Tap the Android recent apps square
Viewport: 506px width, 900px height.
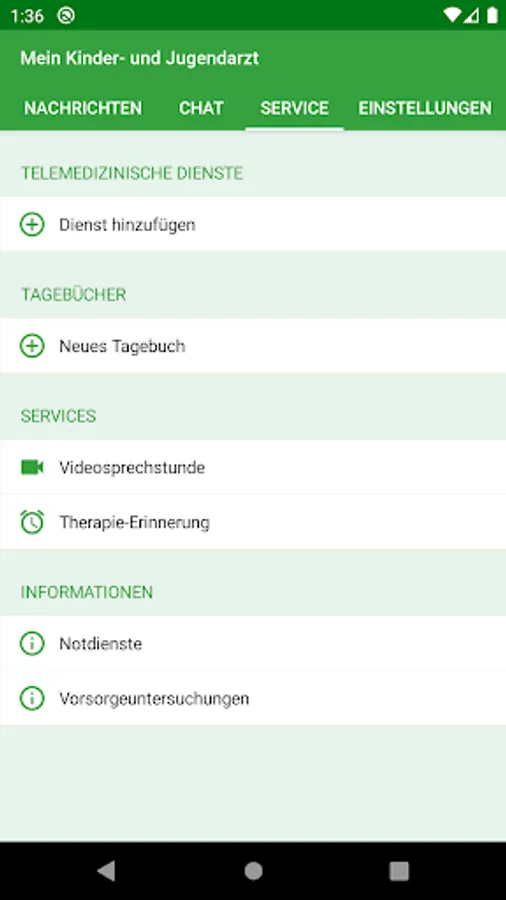(399, 871)
